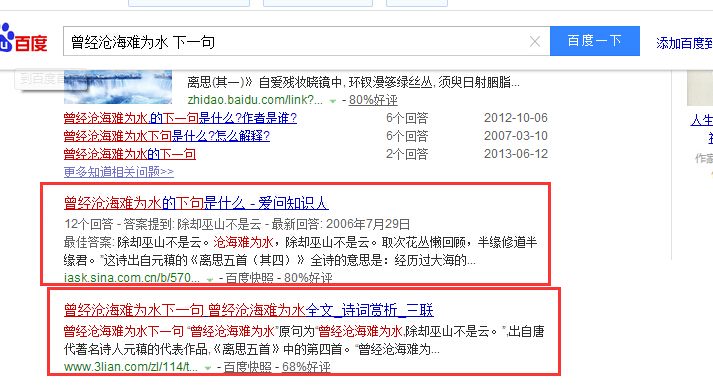Viewport: 713px width, 386px height.
Task: Expand dropdown arrow next to zhidao.baidu.com URL
Action: click(333, 101)
